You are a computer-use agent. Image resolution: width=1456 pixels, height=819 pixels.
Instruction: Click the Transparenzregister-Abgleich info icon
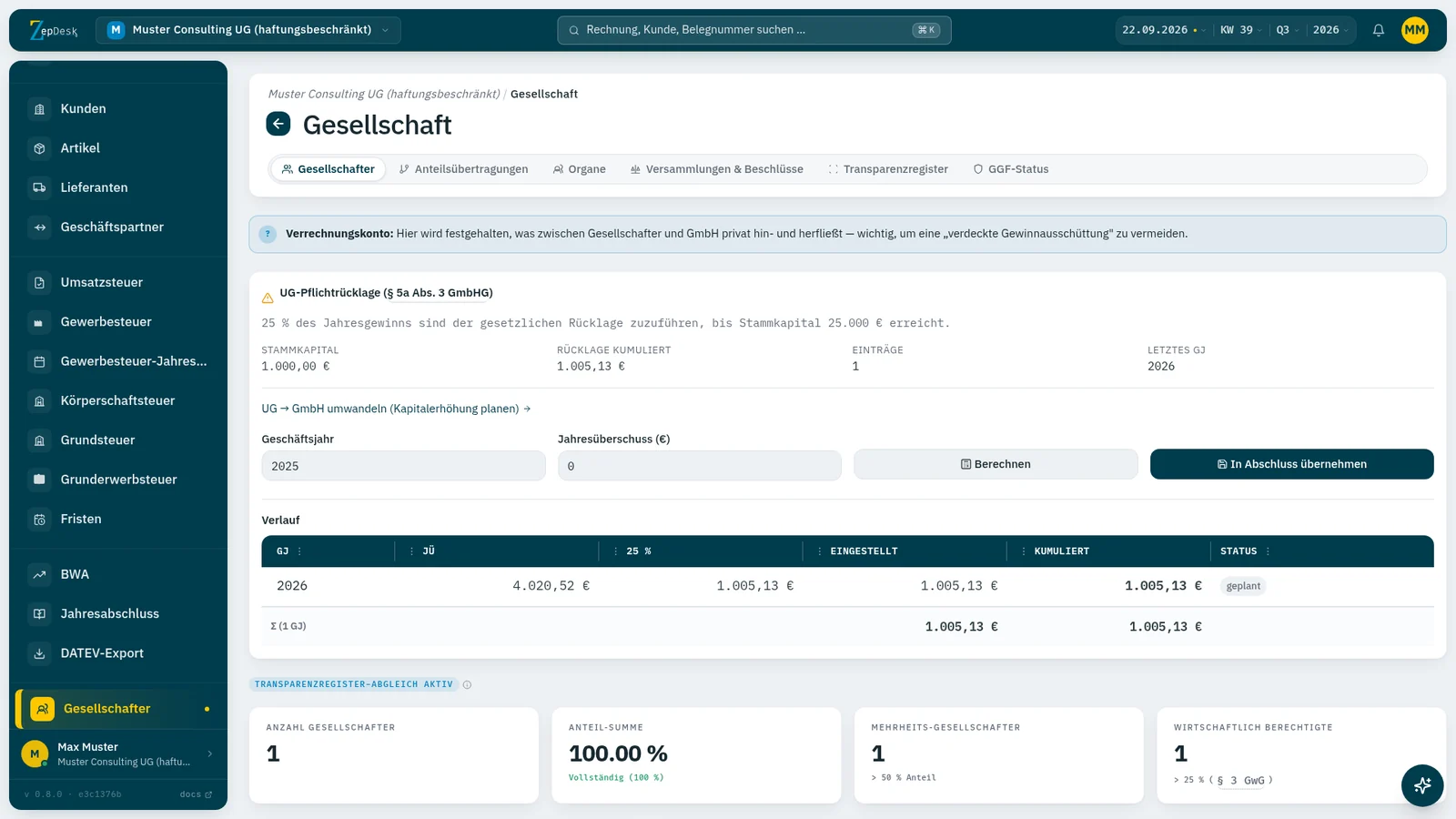(467, 685)
